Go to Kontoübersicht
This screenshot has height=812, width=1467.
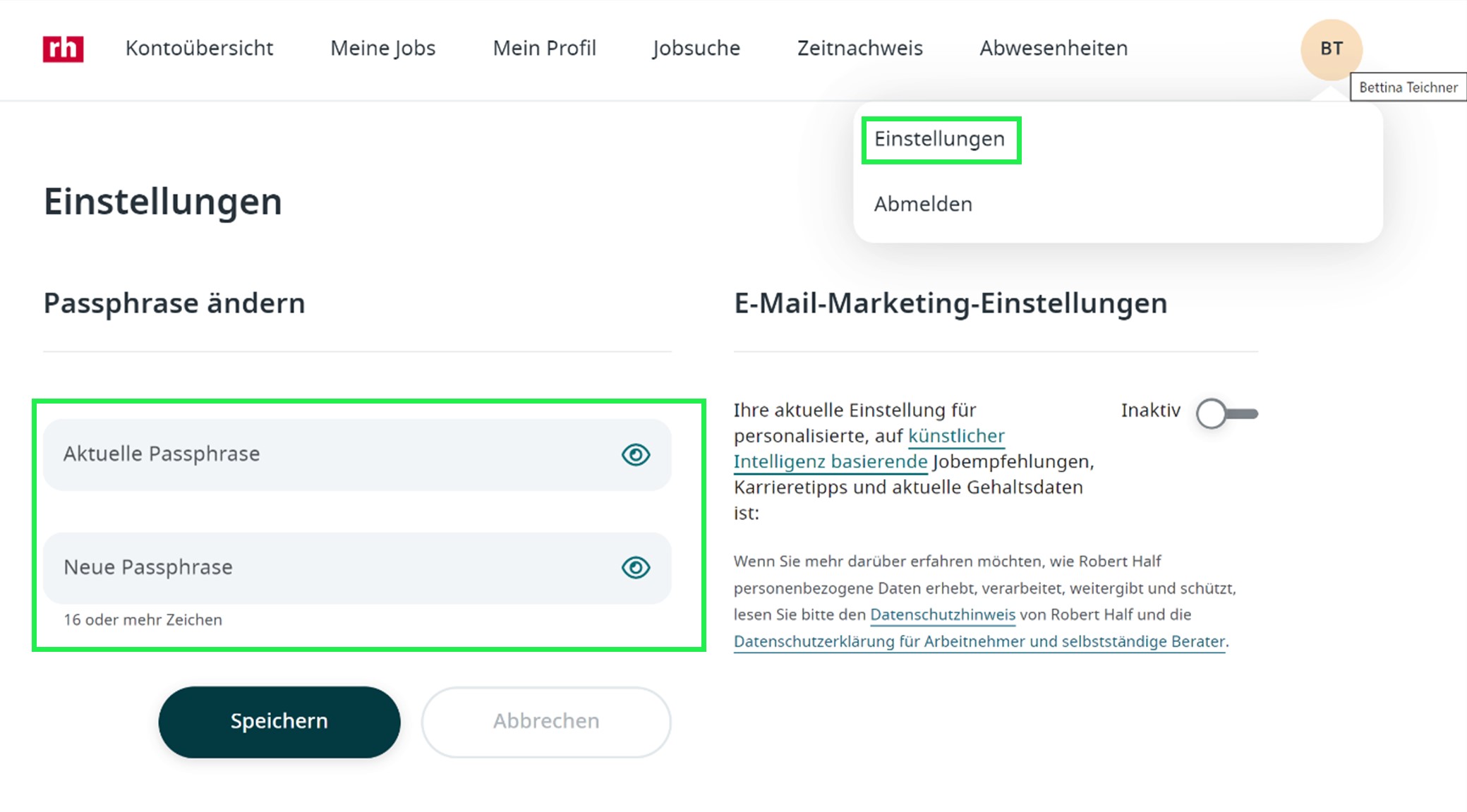click(199, 48)
